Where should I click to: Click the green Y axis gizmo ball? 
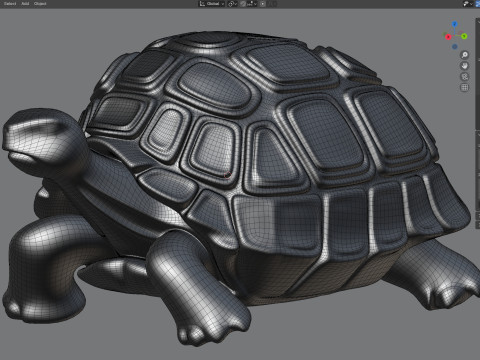(464, 36)
